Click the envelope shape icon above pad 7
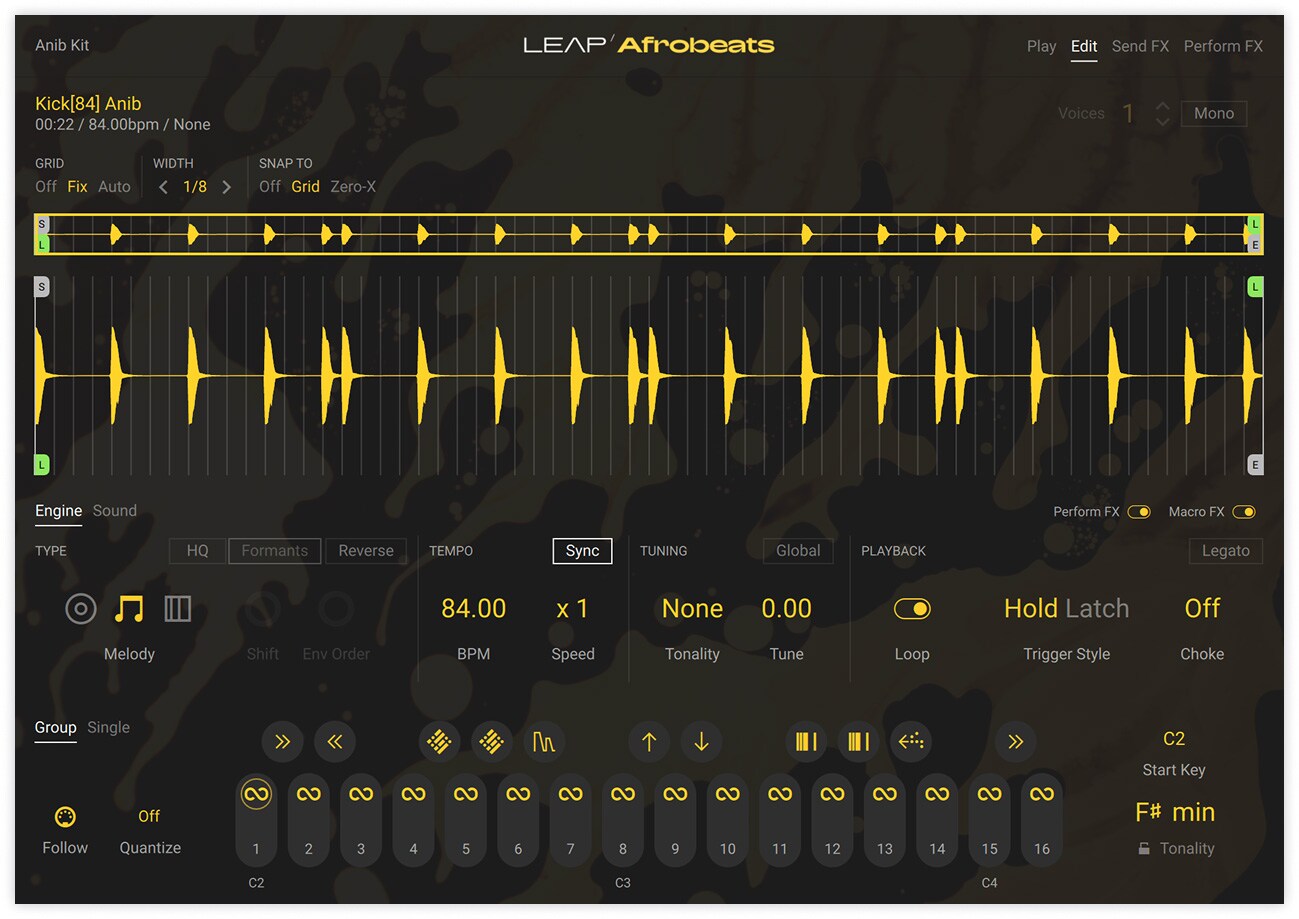This screenshot has width=1299, height=919. (544, 742)
